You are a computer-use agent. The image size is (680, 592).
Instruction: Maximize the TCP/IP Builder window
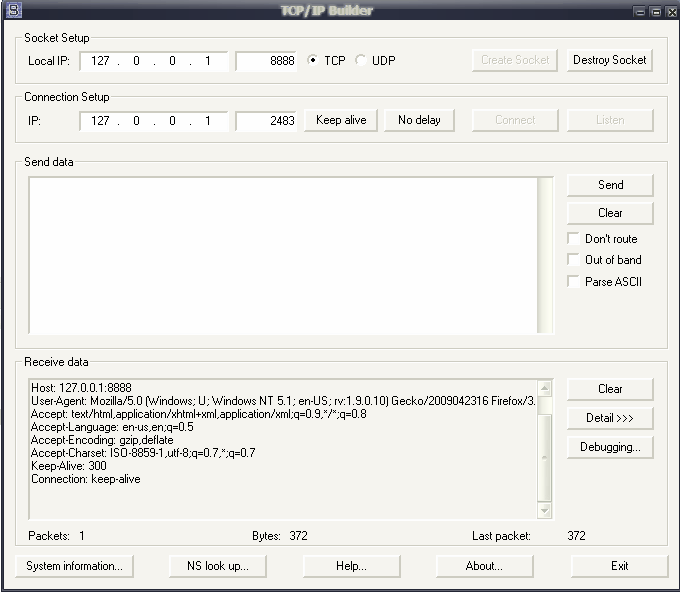(x=656, y=12)
